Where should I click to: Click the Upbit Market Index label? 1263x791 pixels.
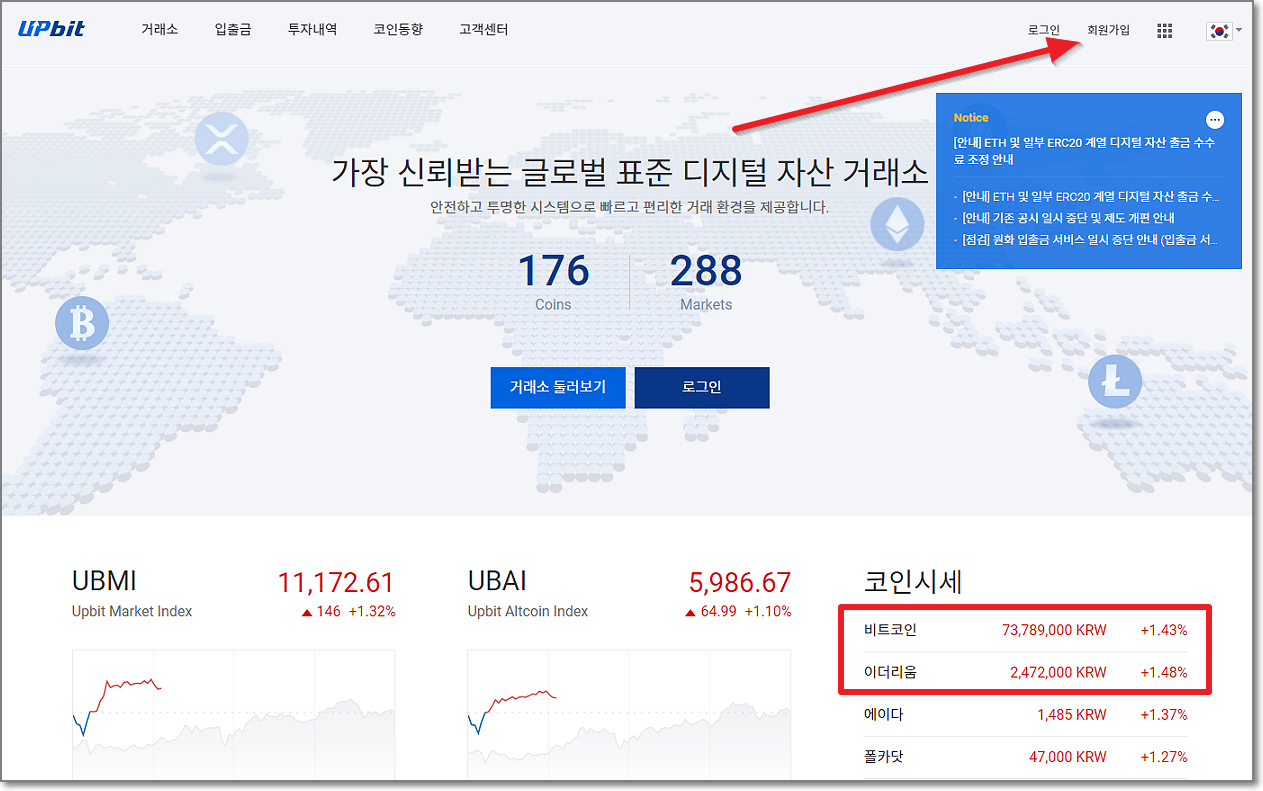point(132,611)
